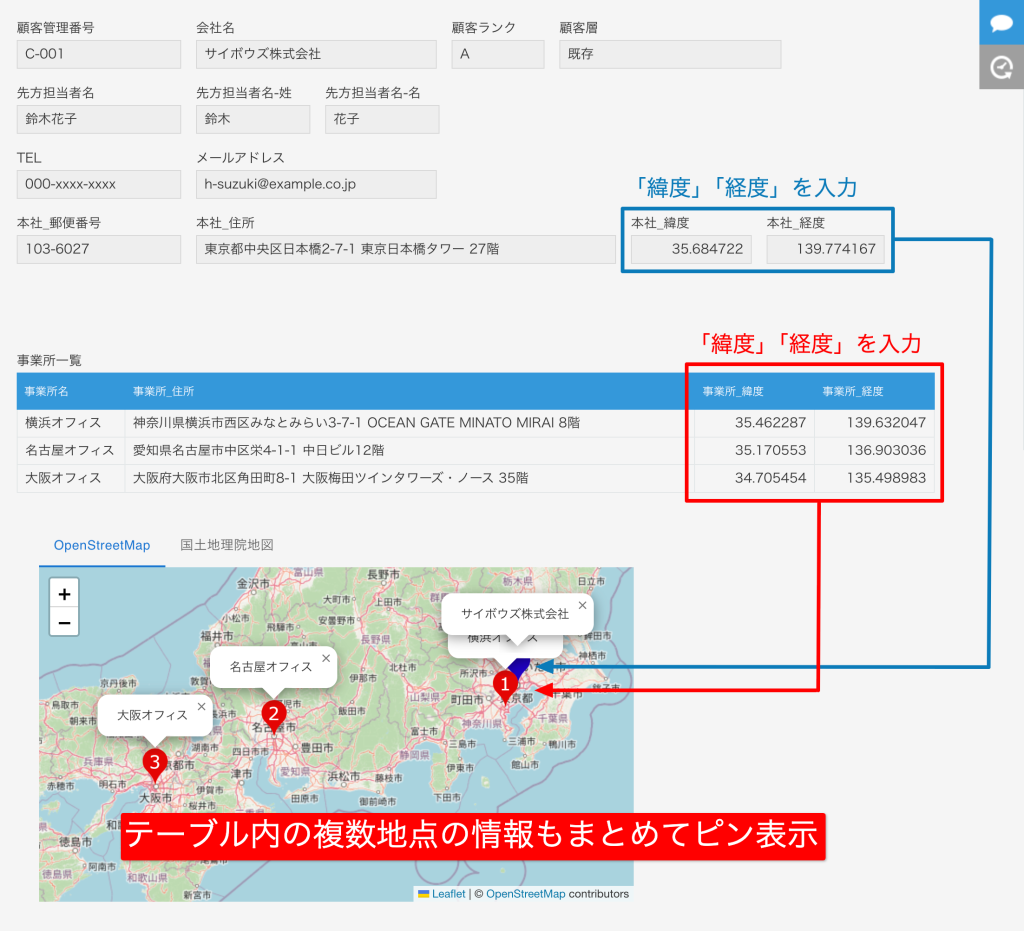Viewport: 1024px width, 931px height.
Task: Click the 大阪オフィス address cell
Action: click(x=409, y=478)
